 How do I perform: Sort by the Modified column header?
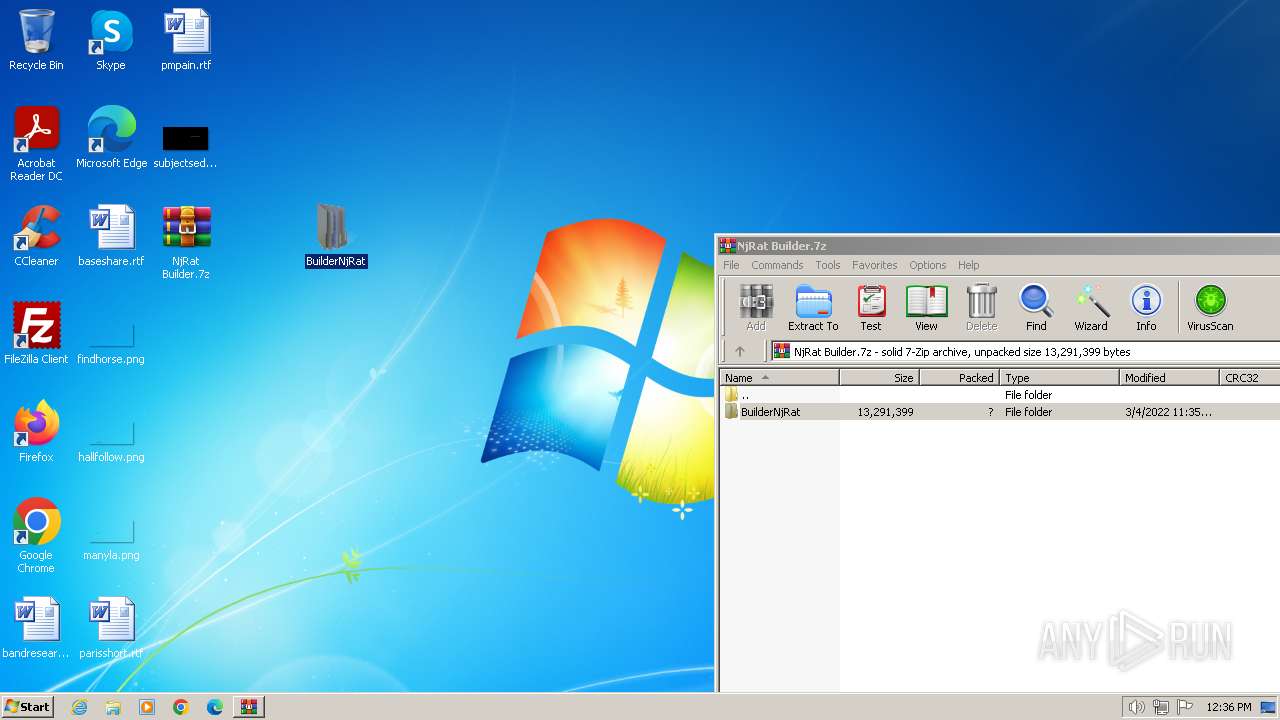(x=1169, y=377)
